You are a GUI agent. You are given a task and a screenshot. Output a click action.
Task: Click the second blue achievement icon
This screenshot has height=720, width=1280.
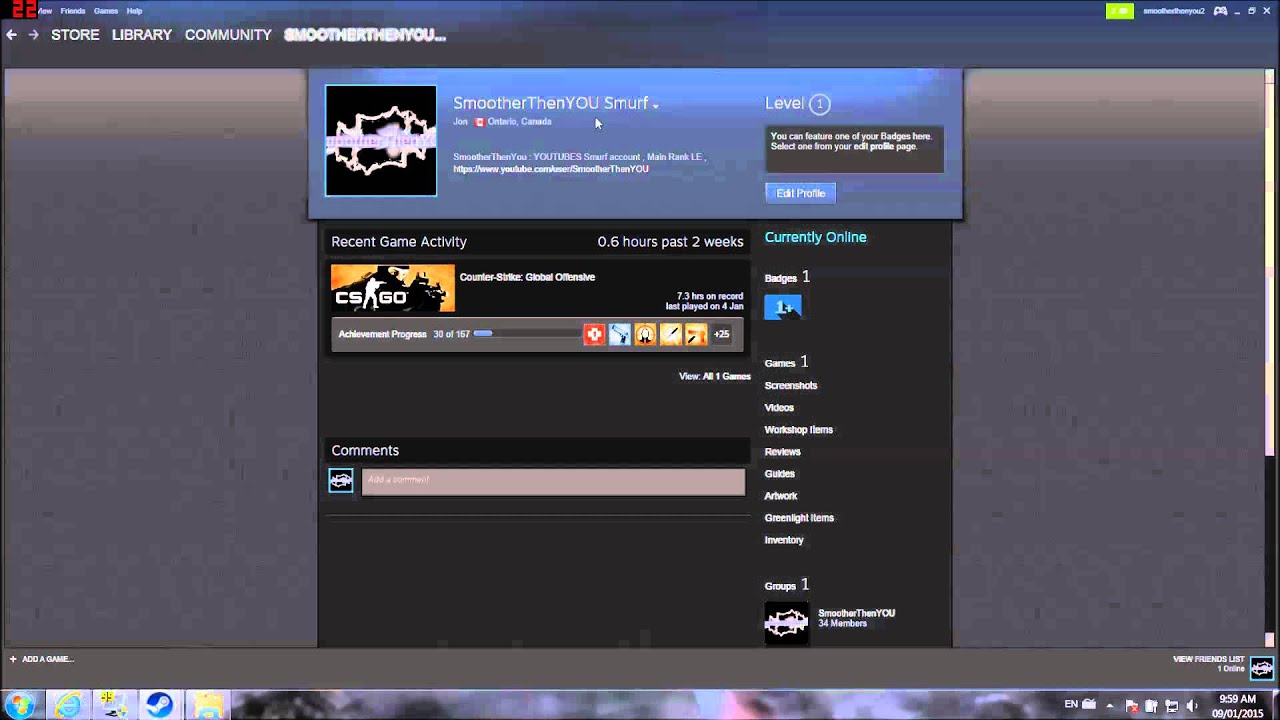coord(620,334)
